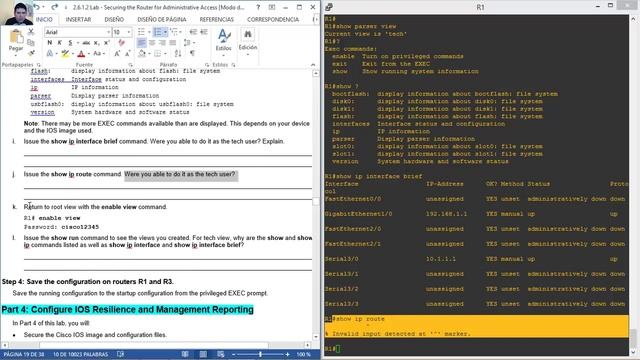Viewport: 640px width, 360px height.
Task: Activate the format painter brush
Action: (31, 53)
